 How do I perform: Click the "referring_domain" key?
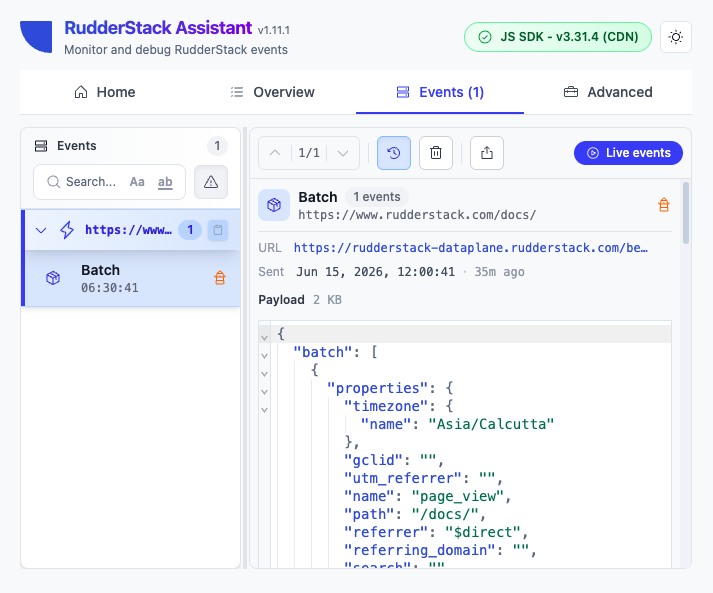coord(419,550)
